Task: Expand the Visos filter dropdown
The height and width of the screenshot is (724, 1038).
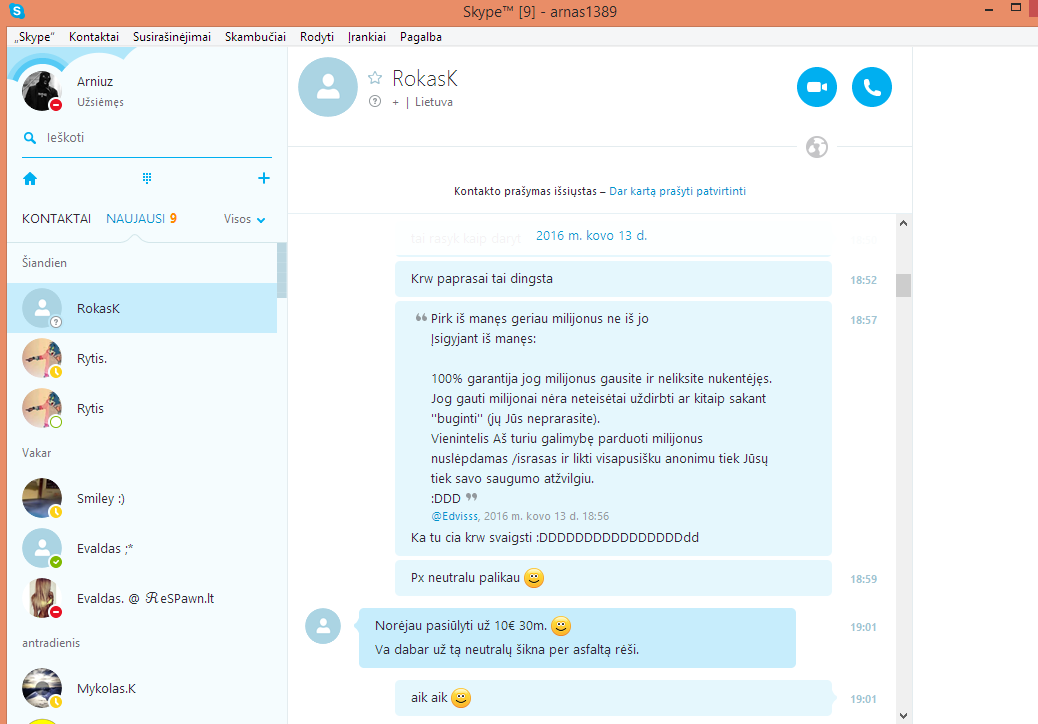Action: click(x=244, y=219)
